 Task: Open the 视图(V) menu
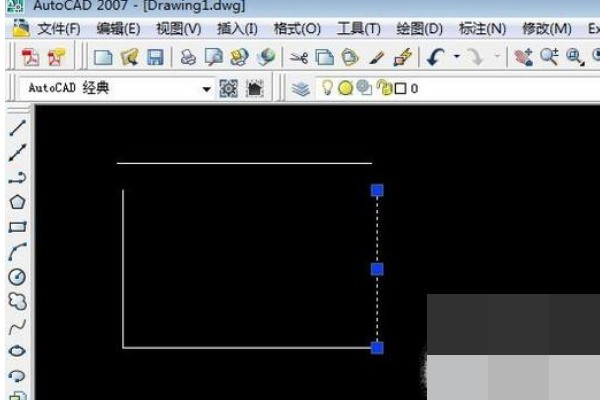click(179, 29)
